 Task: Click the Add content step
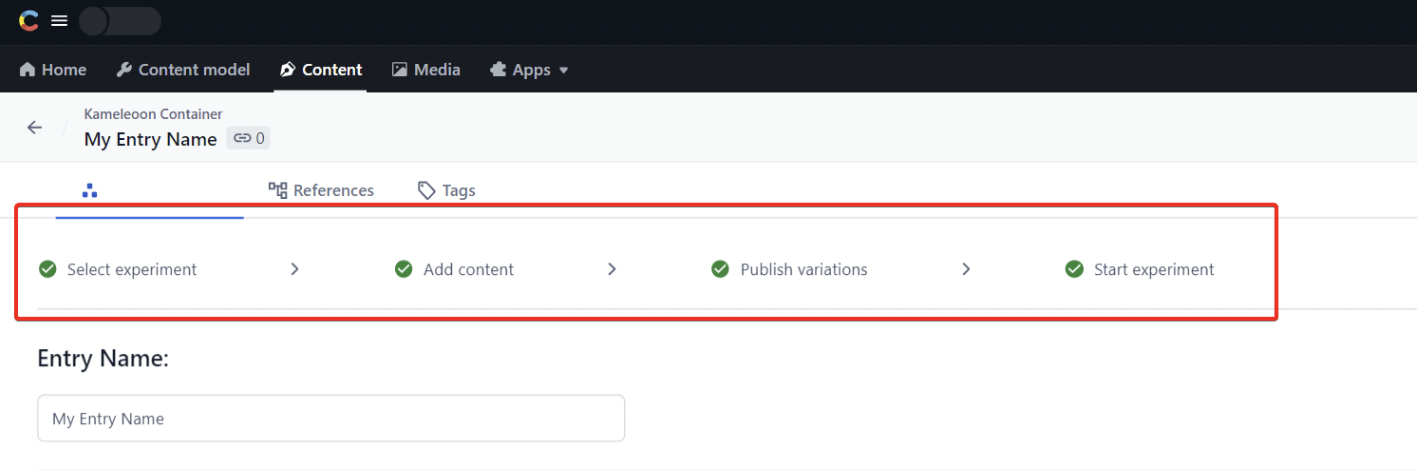(468, 269)
